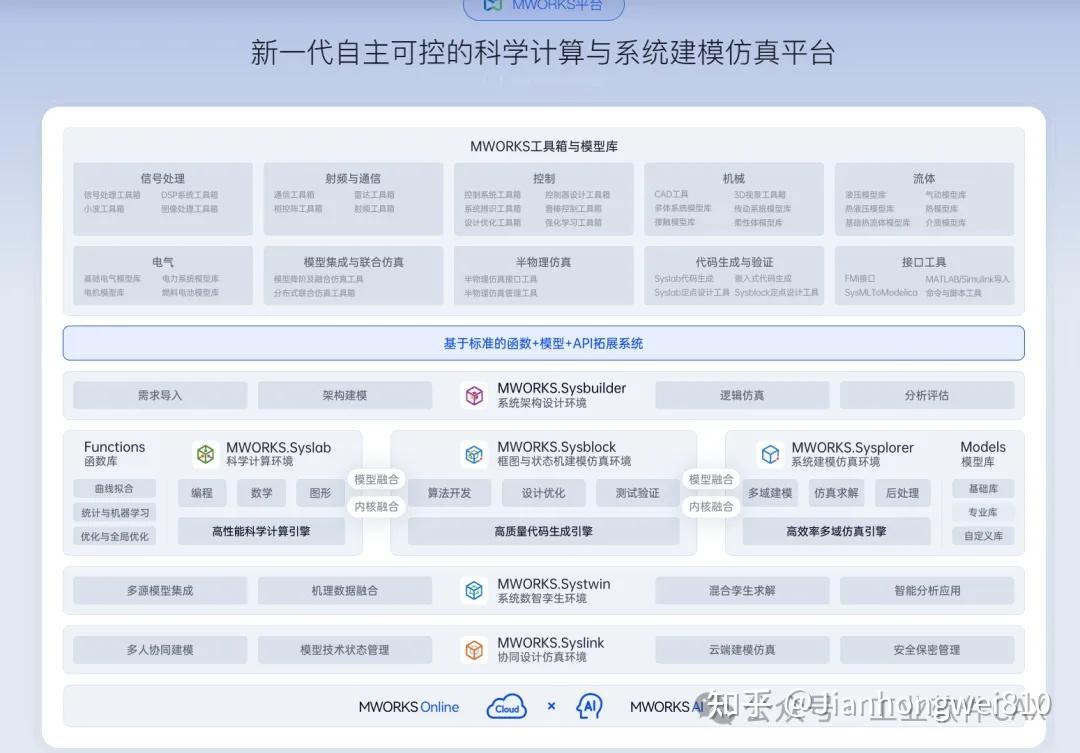This screenshot has height=753, width=1080.
Task: Click the 雷达工具箱 text in 射频与通信
Action: [x=374, y=195]
